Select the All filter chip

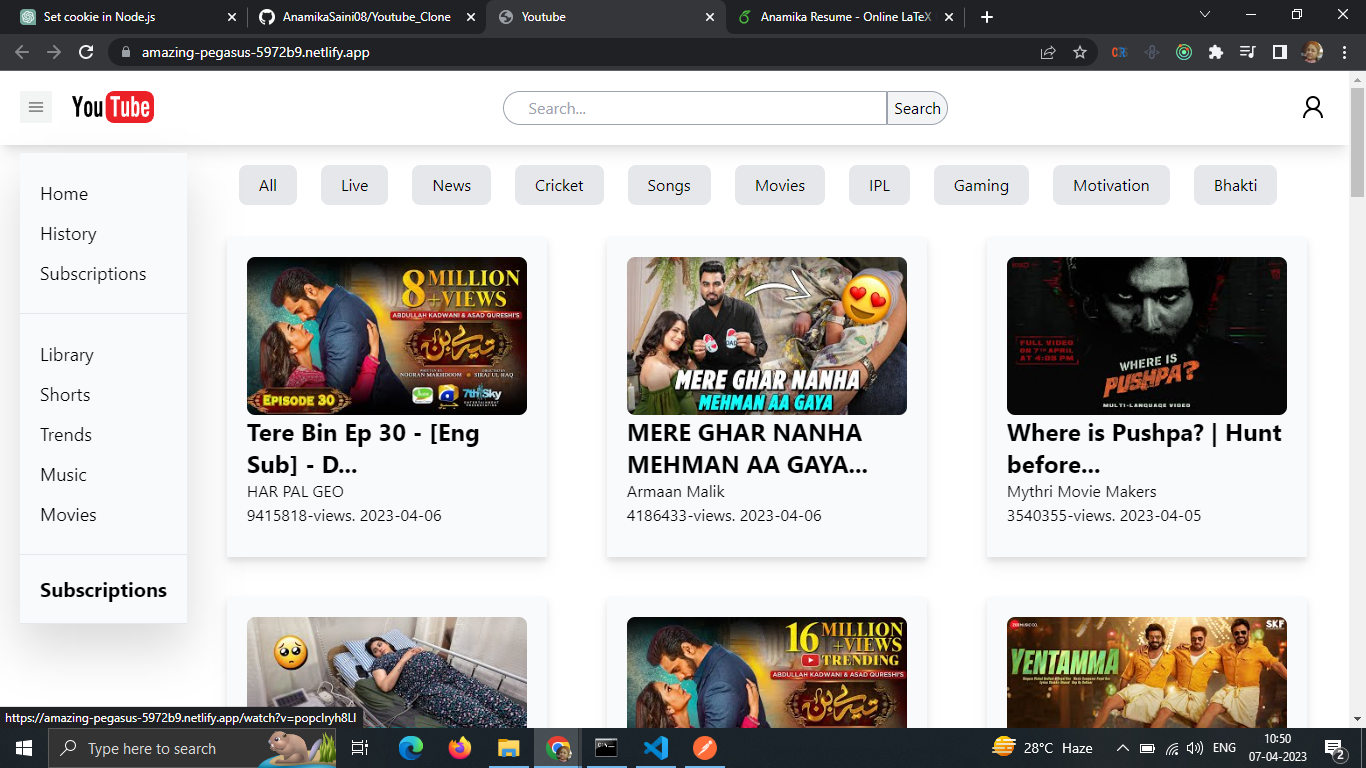pos(267,185)
